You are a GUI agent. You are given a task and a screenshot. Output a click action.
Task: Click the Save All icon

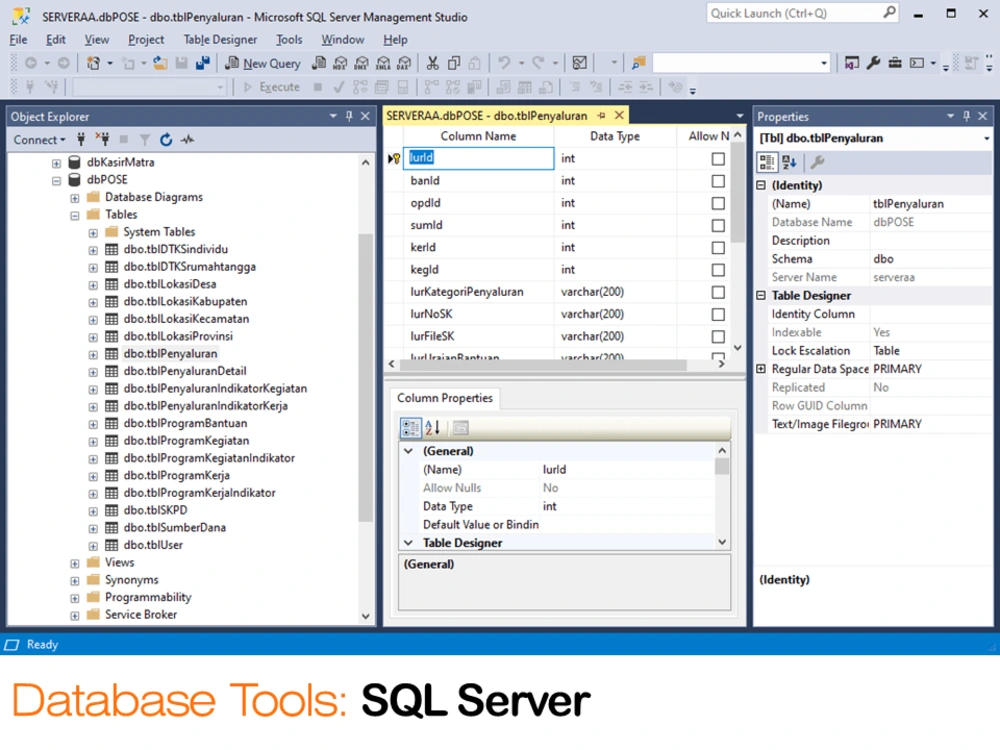point(203,63)
